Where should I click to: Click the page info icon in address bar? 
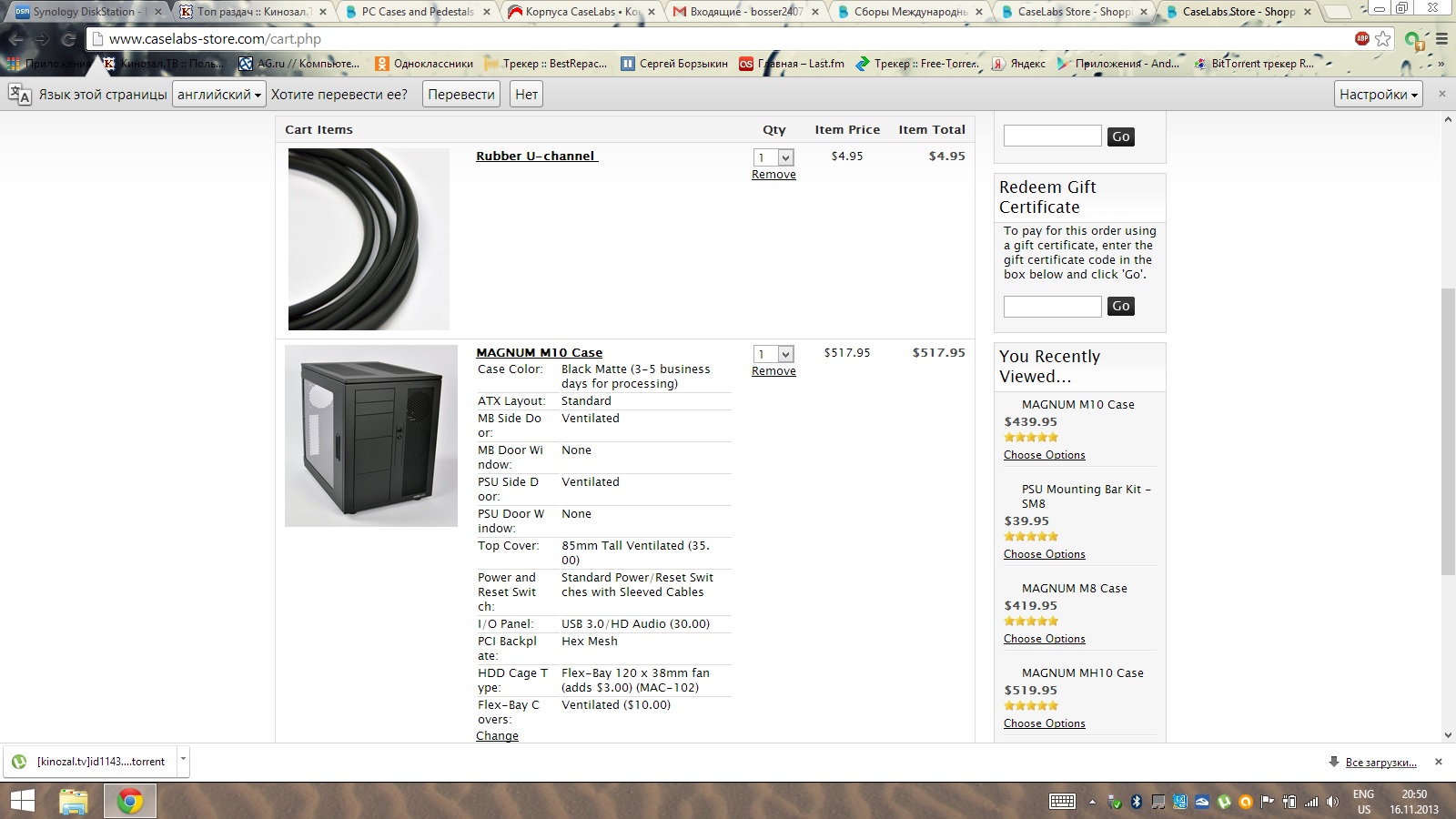tap(98, 39)
